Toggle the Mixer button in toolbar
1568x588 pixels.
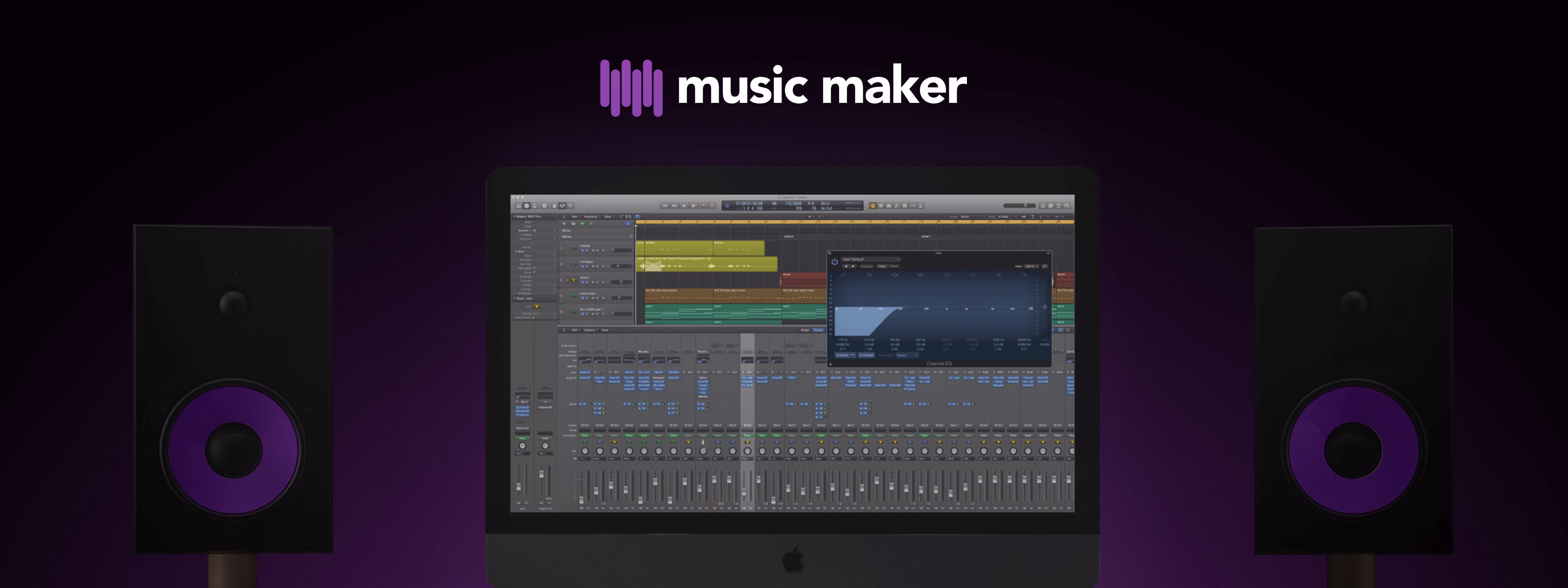click(x=562, y=206)
